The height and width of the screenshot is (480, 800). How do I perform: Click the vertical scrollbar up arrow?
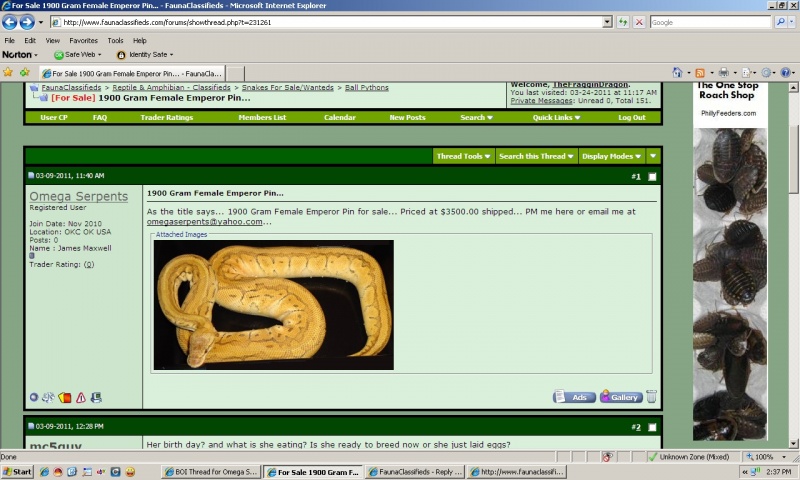793,87
